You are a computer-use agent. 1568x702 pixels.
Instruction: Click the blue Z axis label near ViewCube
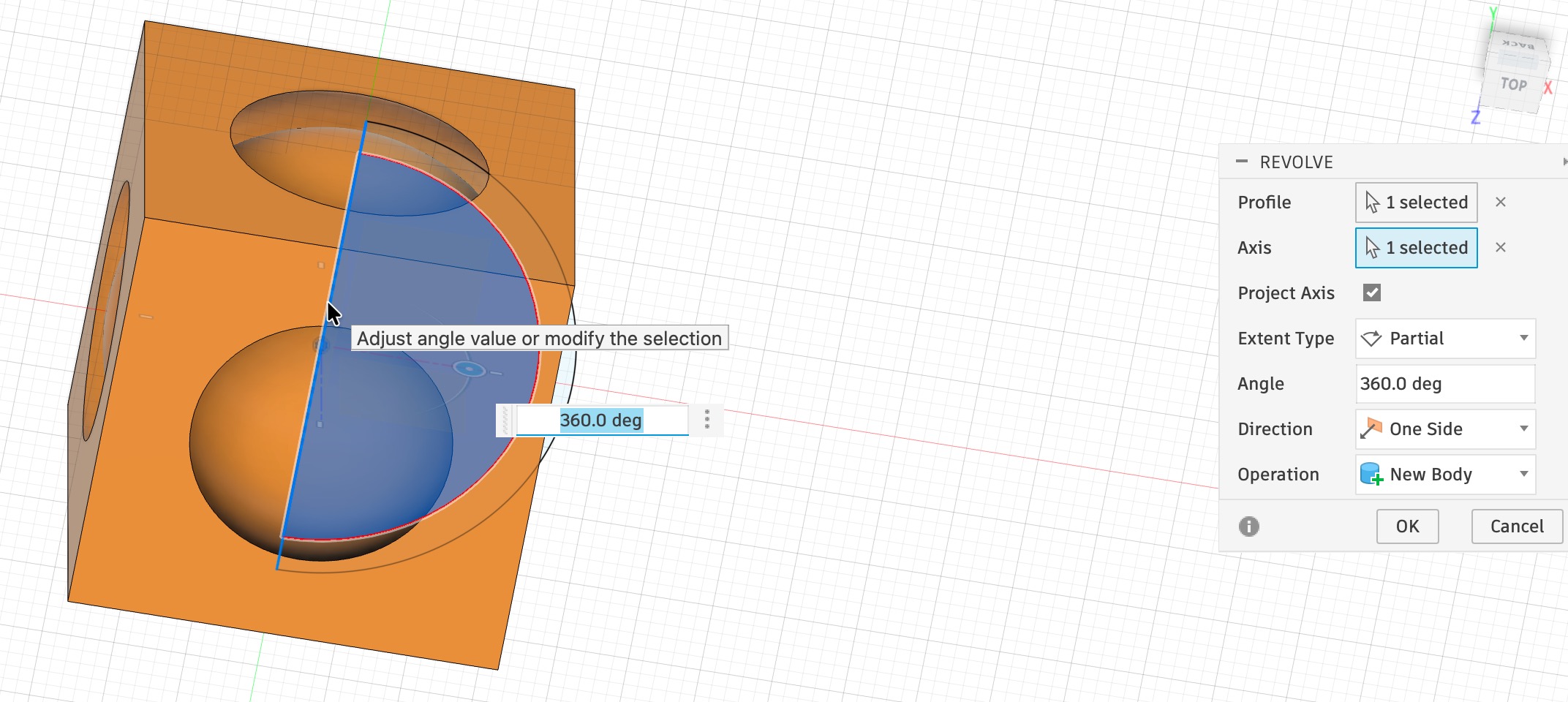[1476, 117]
